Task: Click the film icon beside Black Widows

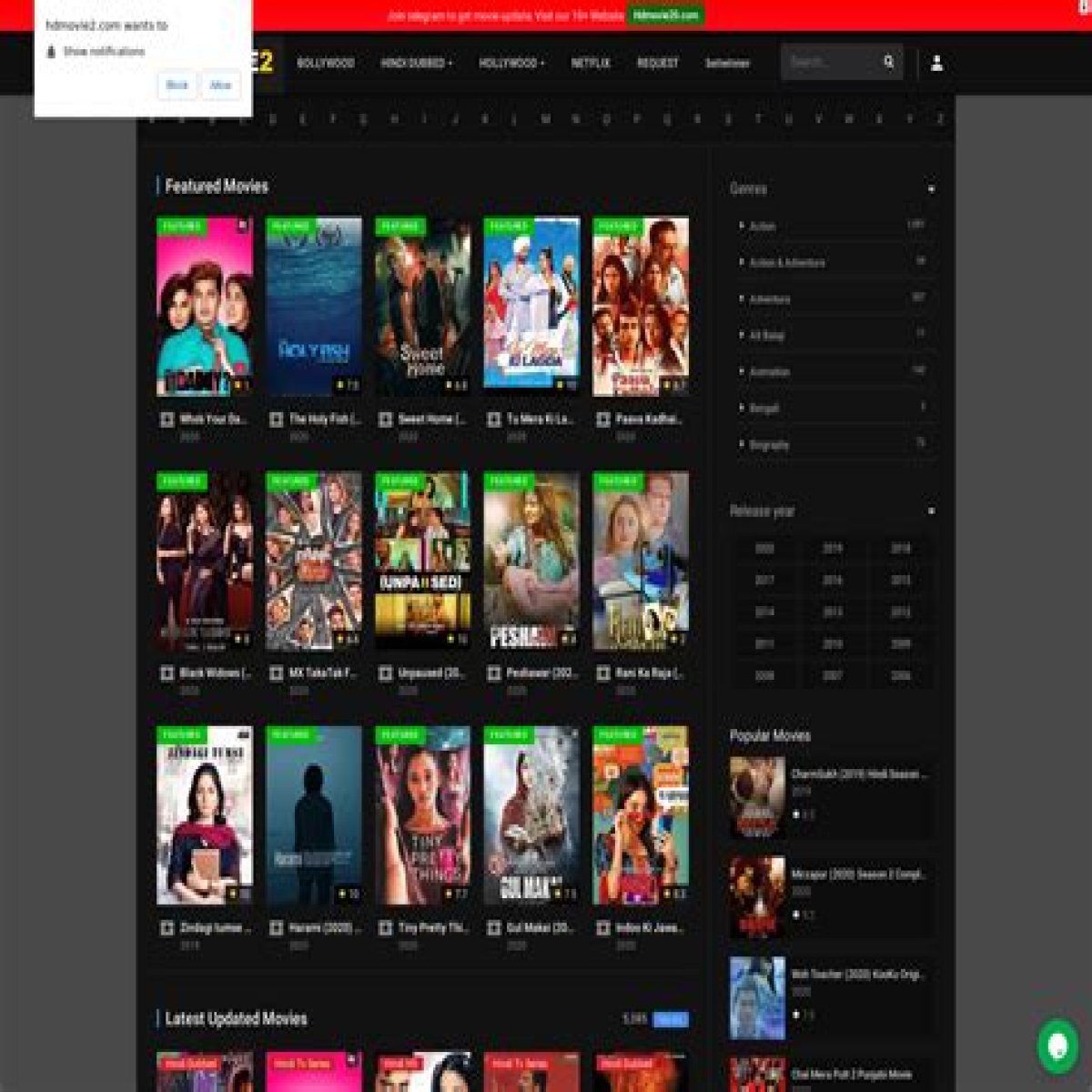Action: tap(167, 673)
